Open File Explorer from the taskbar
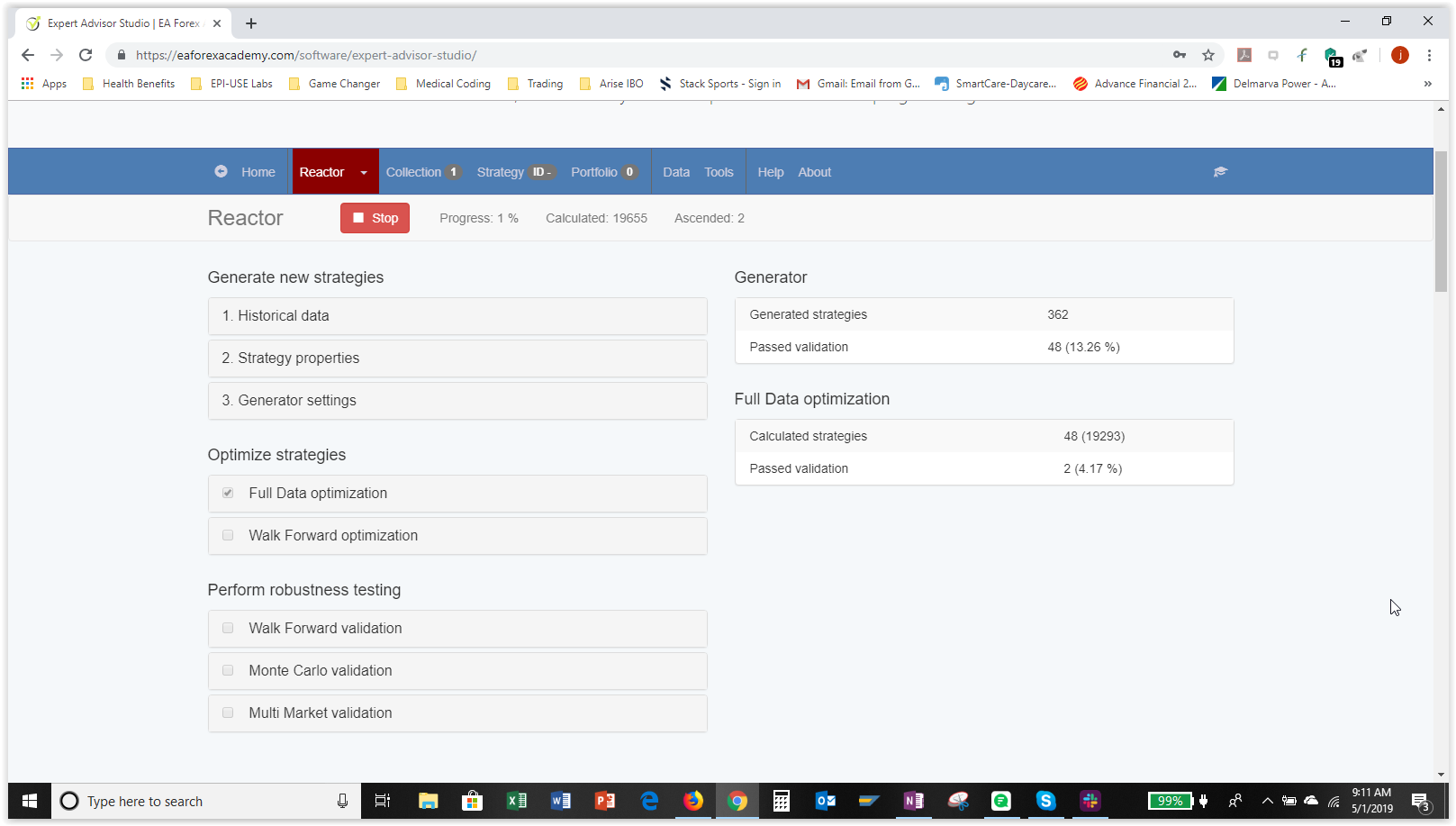The width and height of the screenshot is (1456, 826). tap(428, 801)
